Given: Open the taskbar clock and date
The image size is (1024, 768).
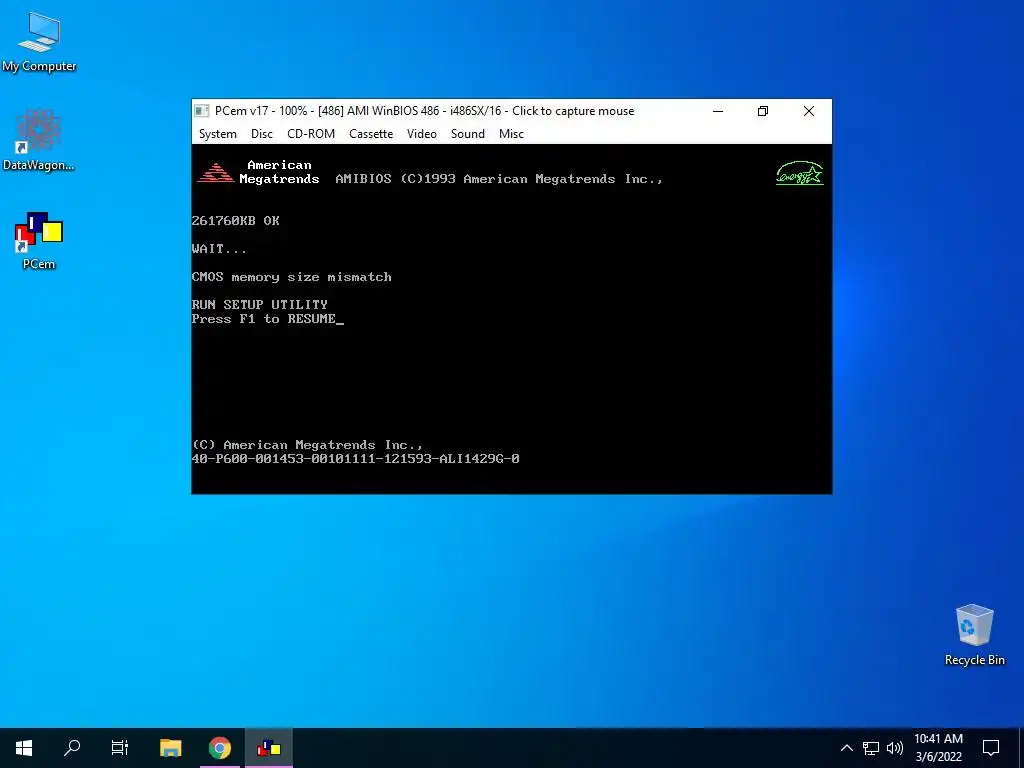Looking at the screenshot, I should coord(938,748).
